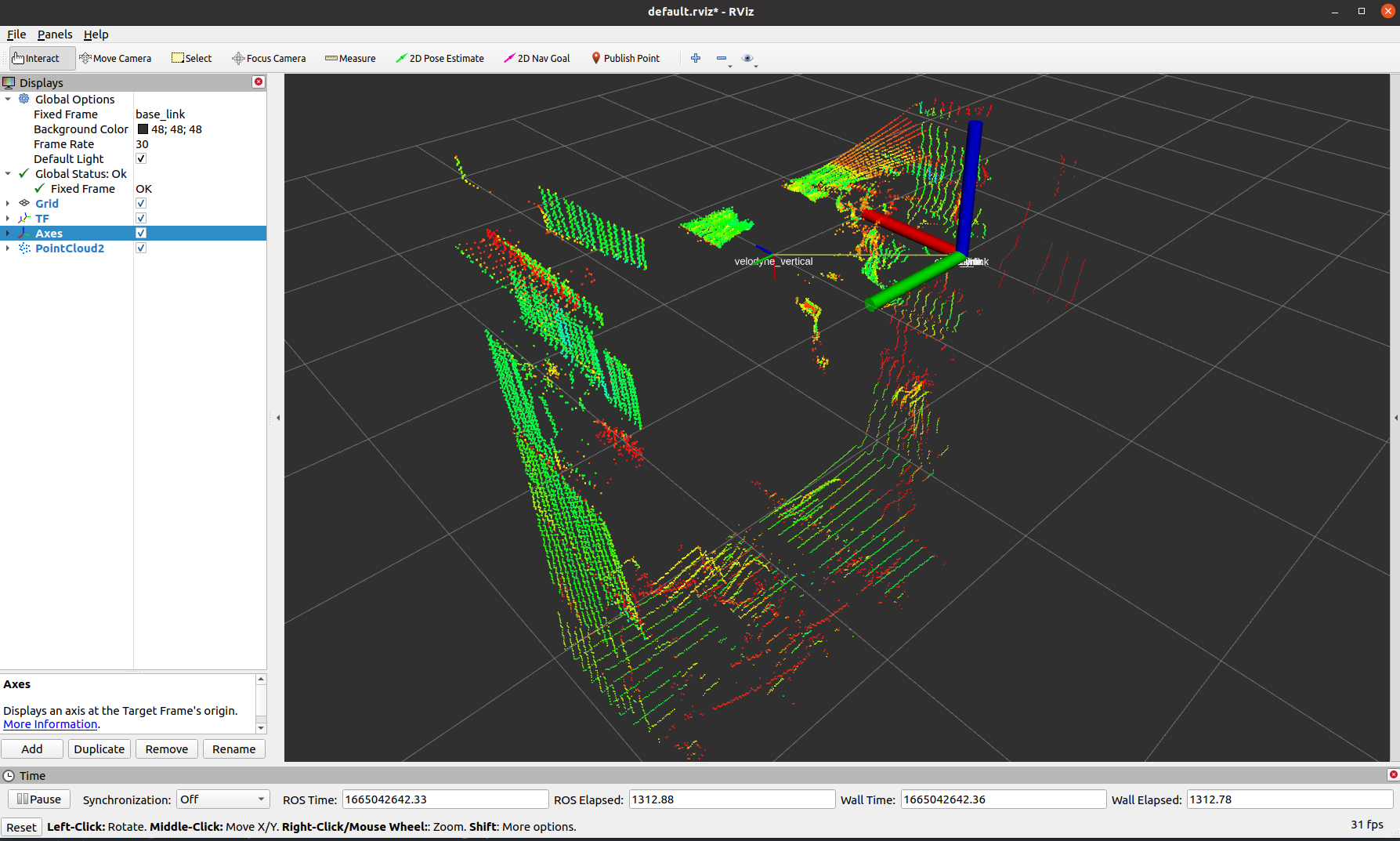Screen dimensions: 1400x841
Task: Click the Displays panel monitor icon
Action: [9, 82]
